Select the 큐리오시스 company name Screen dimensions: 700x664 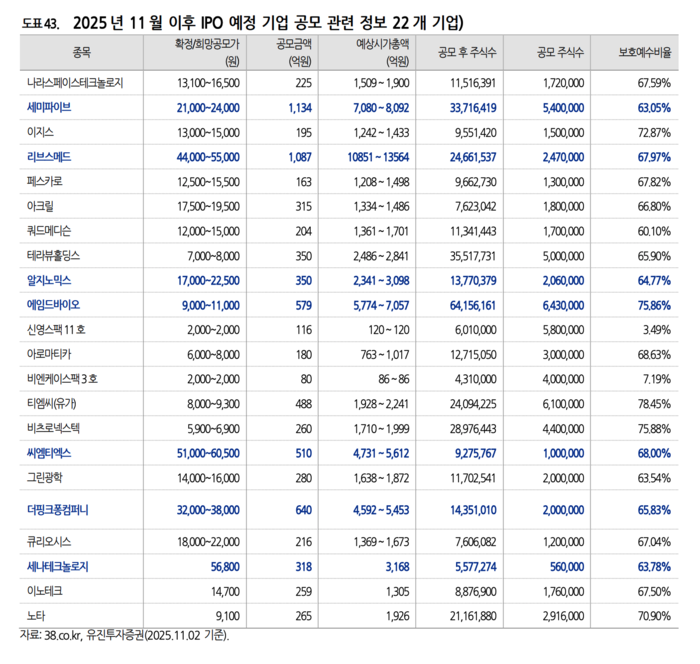click(x=49, y=542)
